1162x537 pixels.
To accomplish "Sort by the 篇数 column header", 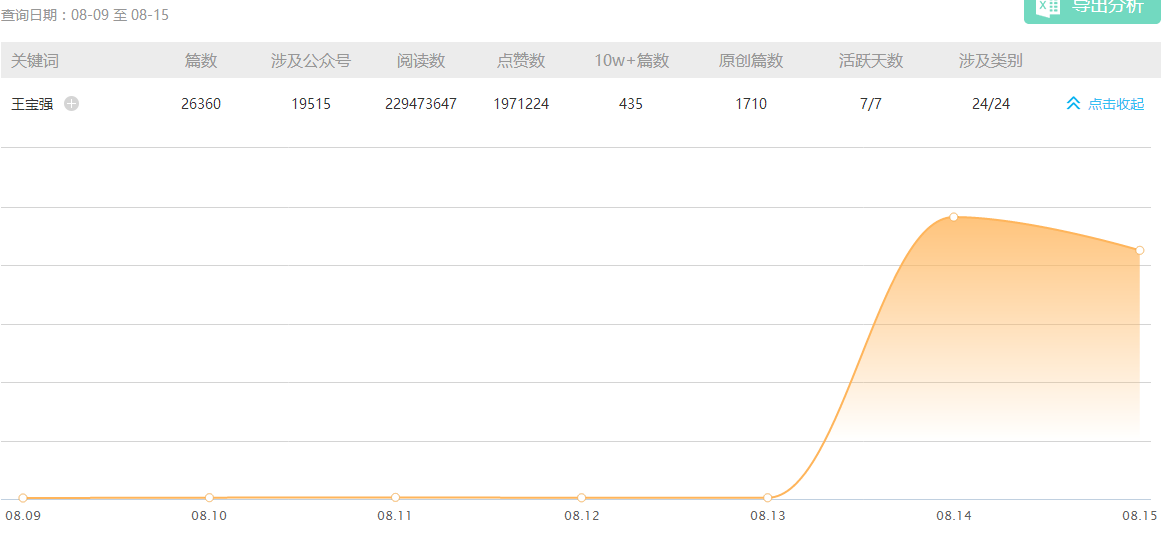I will 201,61.
